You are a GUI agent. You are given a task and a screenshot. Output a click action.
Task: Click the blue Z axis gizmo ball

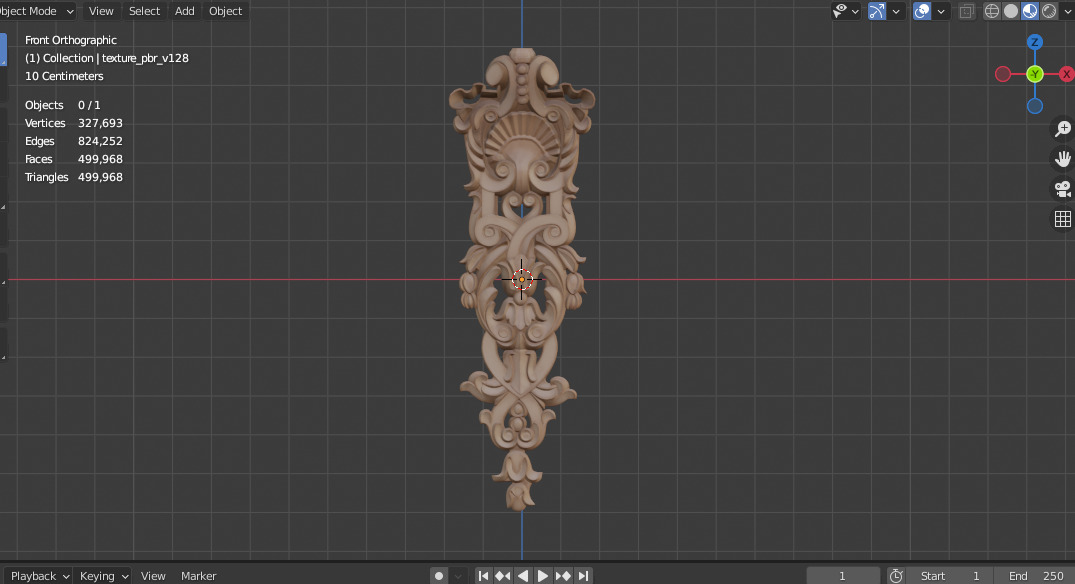click(1035, 42)
